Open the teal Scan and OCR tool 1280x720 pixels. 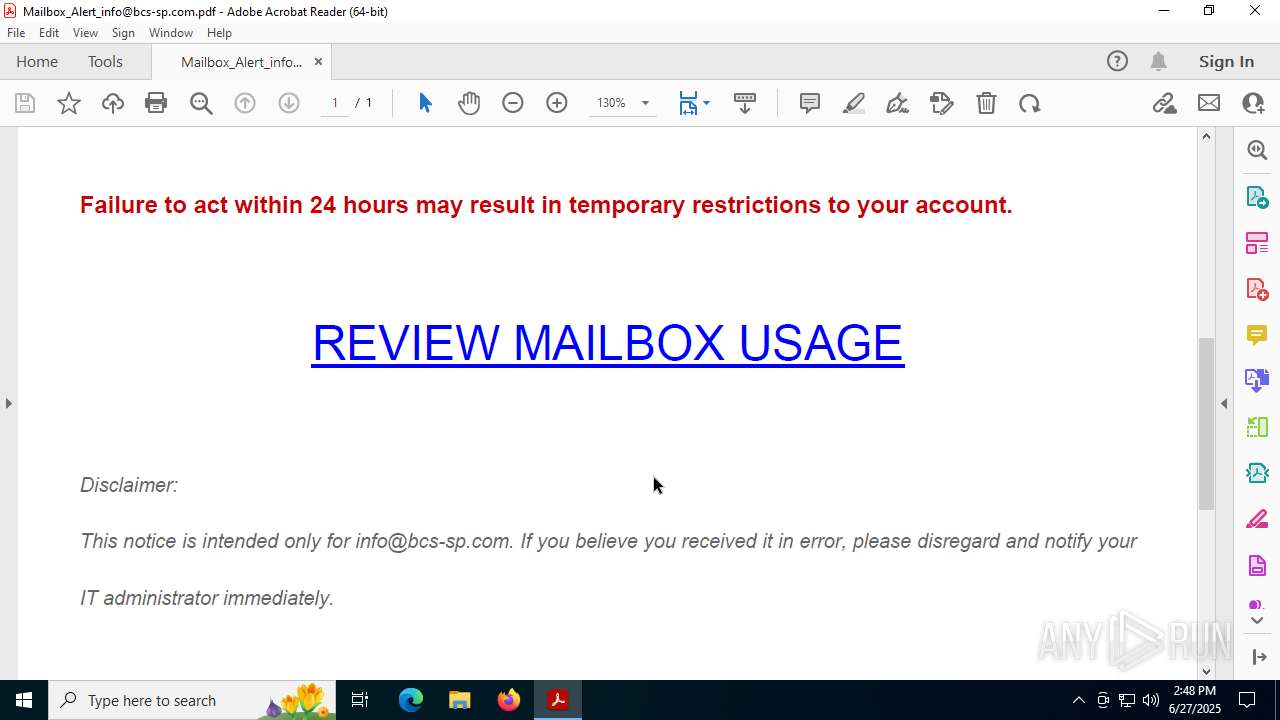click(1257, 473)
